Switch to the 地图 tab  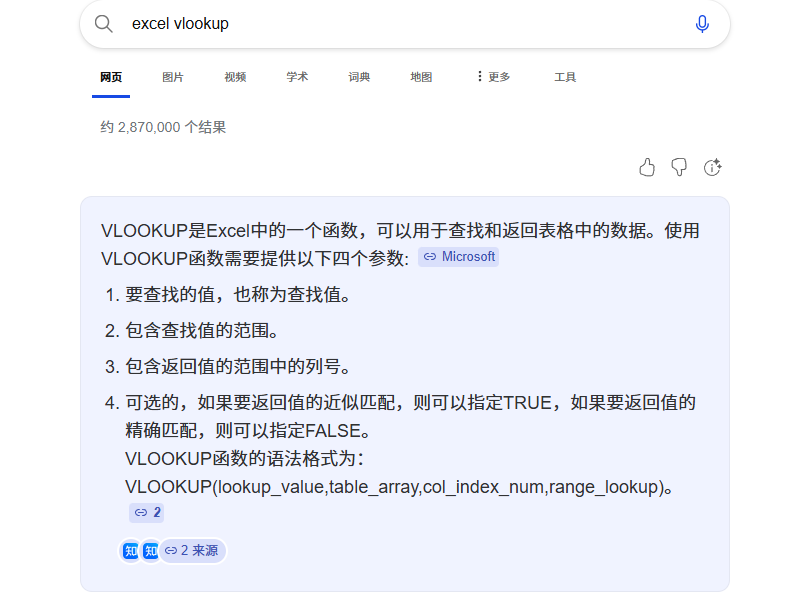coord(421,76)
